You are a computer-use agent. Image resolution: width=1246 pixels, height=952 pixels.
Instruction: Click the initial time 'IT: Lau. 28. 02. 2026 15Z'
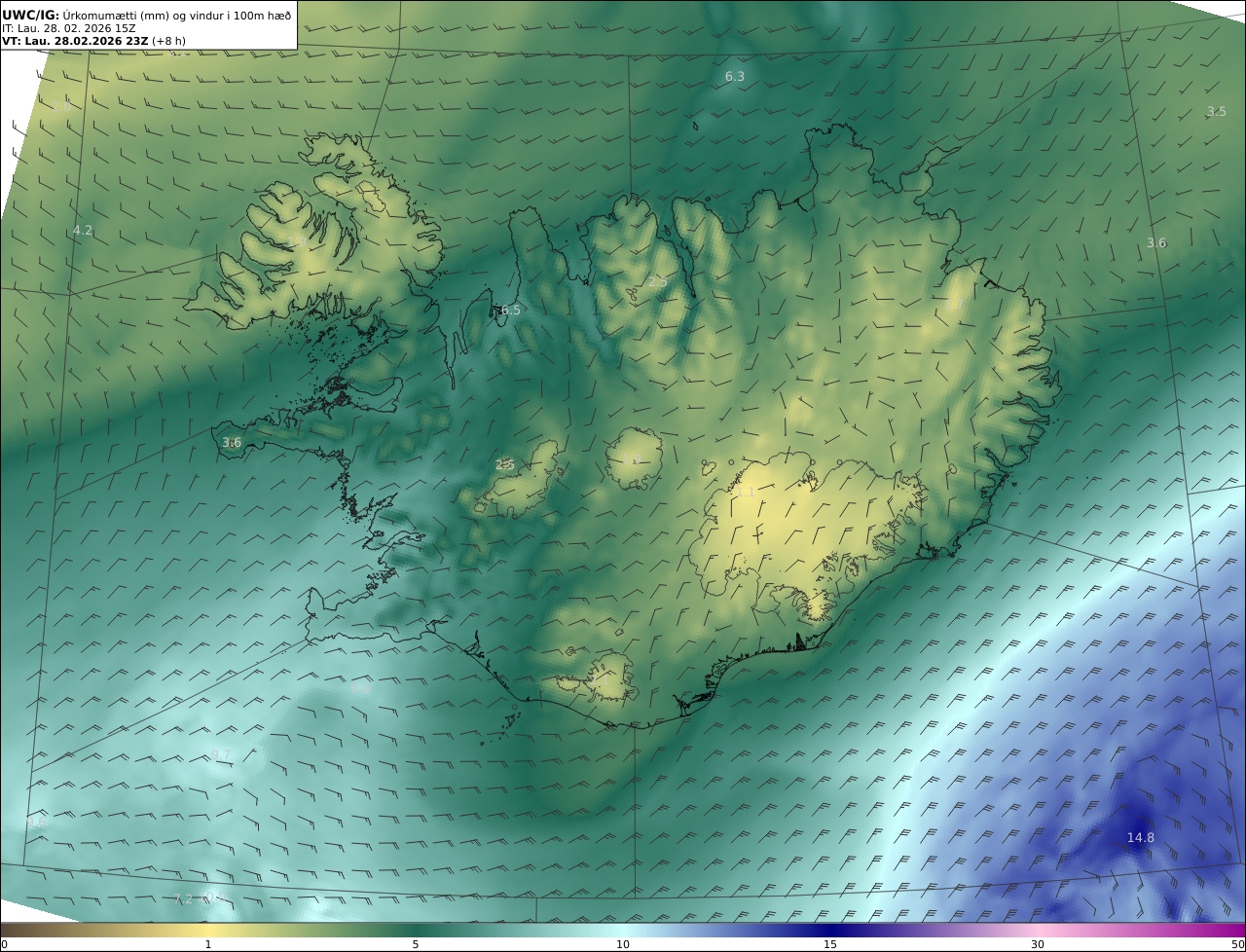(68, 28)
